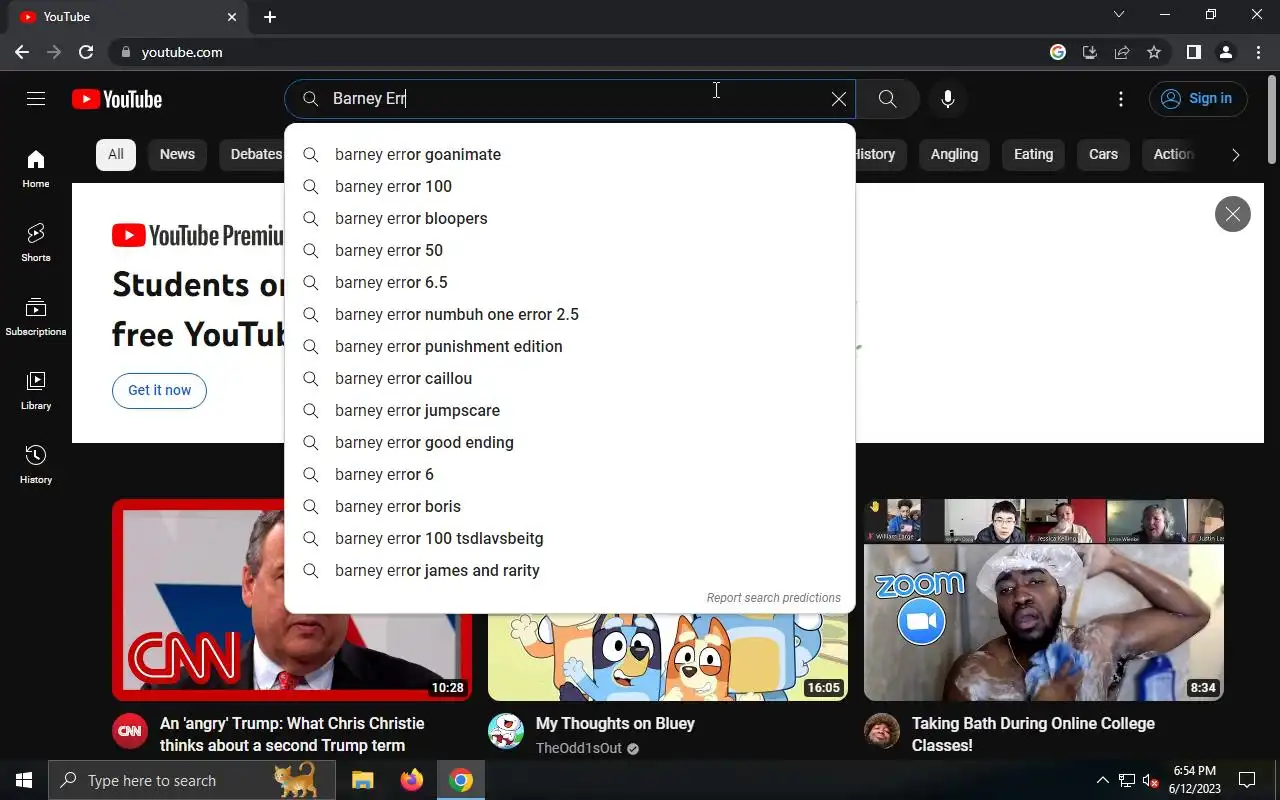Open the Windows Start menu
Image resolution: width=1280 pixels, height=800 pixels.
24,780
